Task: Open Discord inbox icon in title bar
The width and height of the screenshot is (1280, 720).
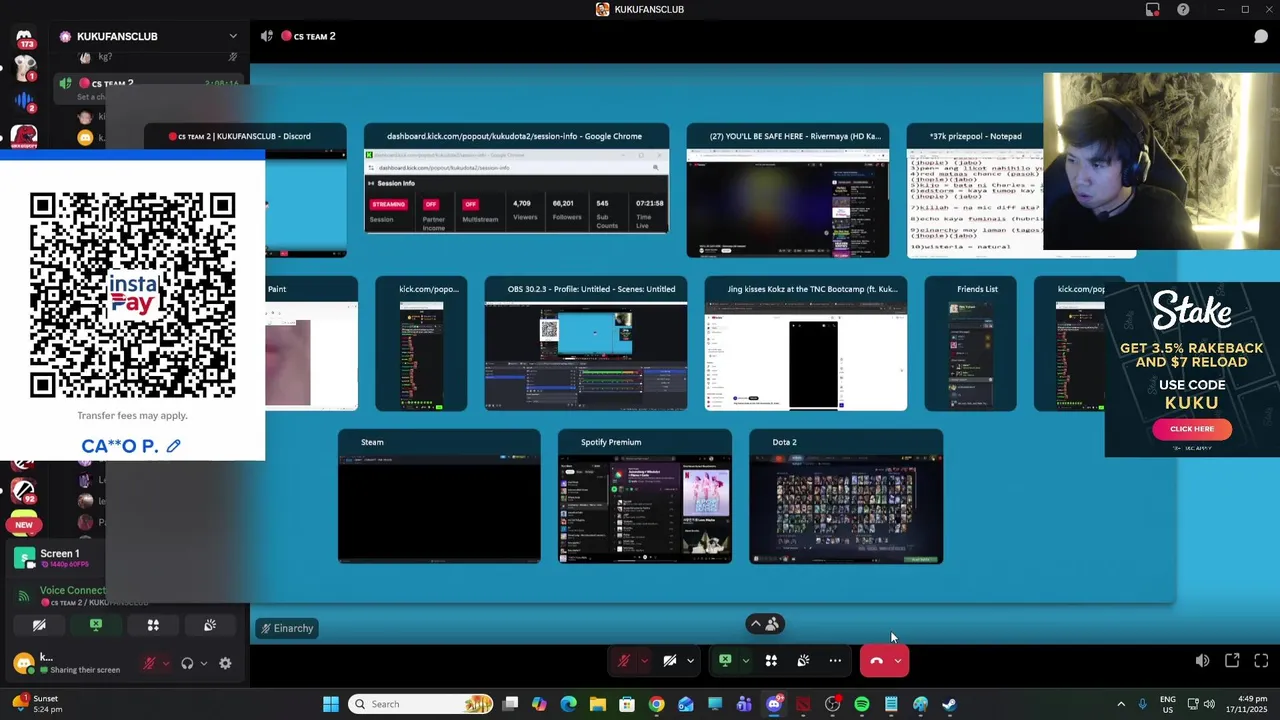Action: (x=1153, y=9)
